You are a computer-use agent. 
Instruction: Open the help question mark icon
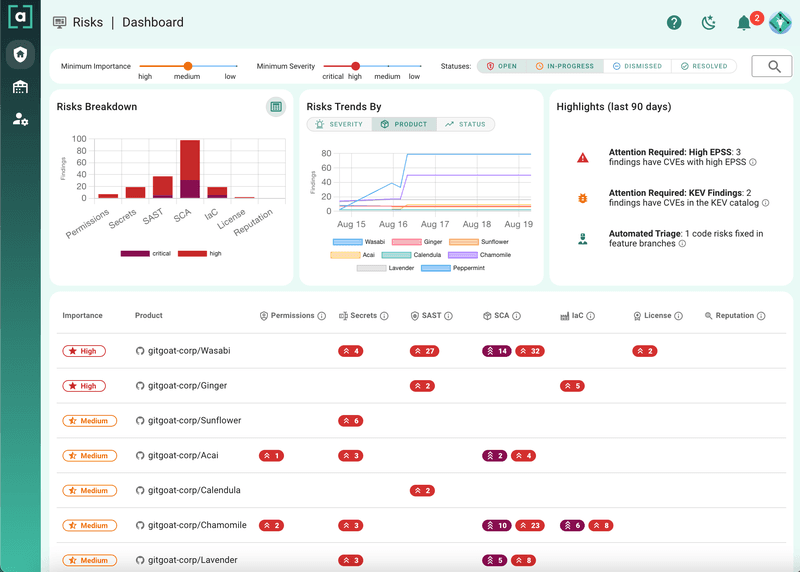pyautogui.click(x=674, y=22)
